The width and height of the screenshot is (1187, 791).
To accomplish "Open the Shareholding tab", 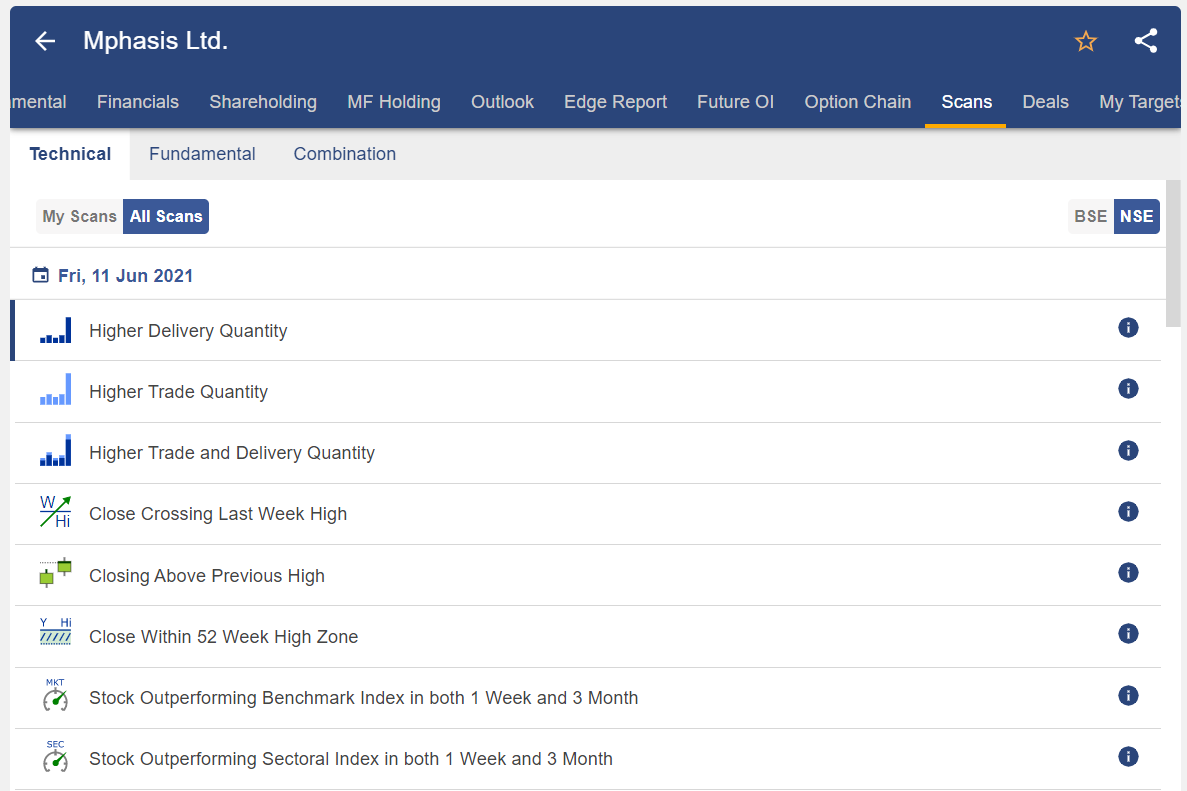I will 263,102.
